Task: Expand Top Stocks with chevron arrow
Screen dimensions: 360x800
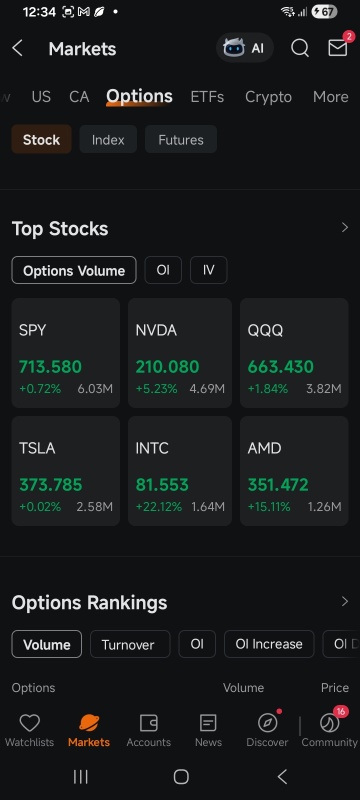Action: (x=345, y=228)
